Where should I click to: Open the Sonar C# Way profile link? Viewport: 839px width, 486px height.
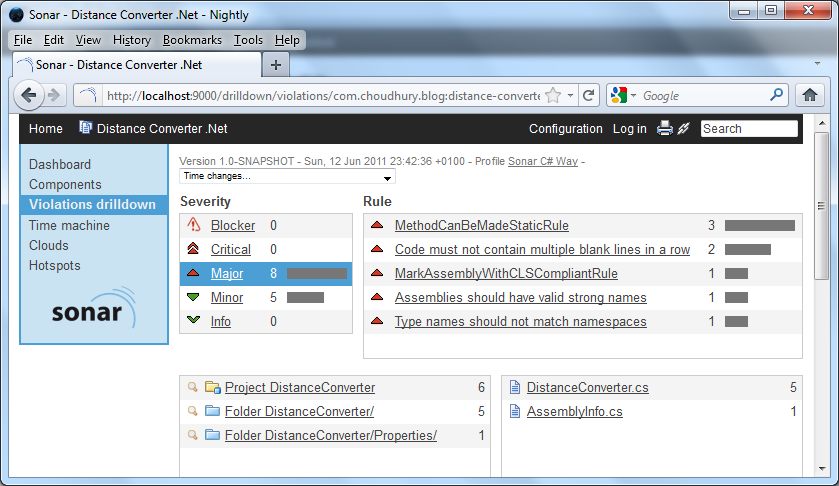543,161
